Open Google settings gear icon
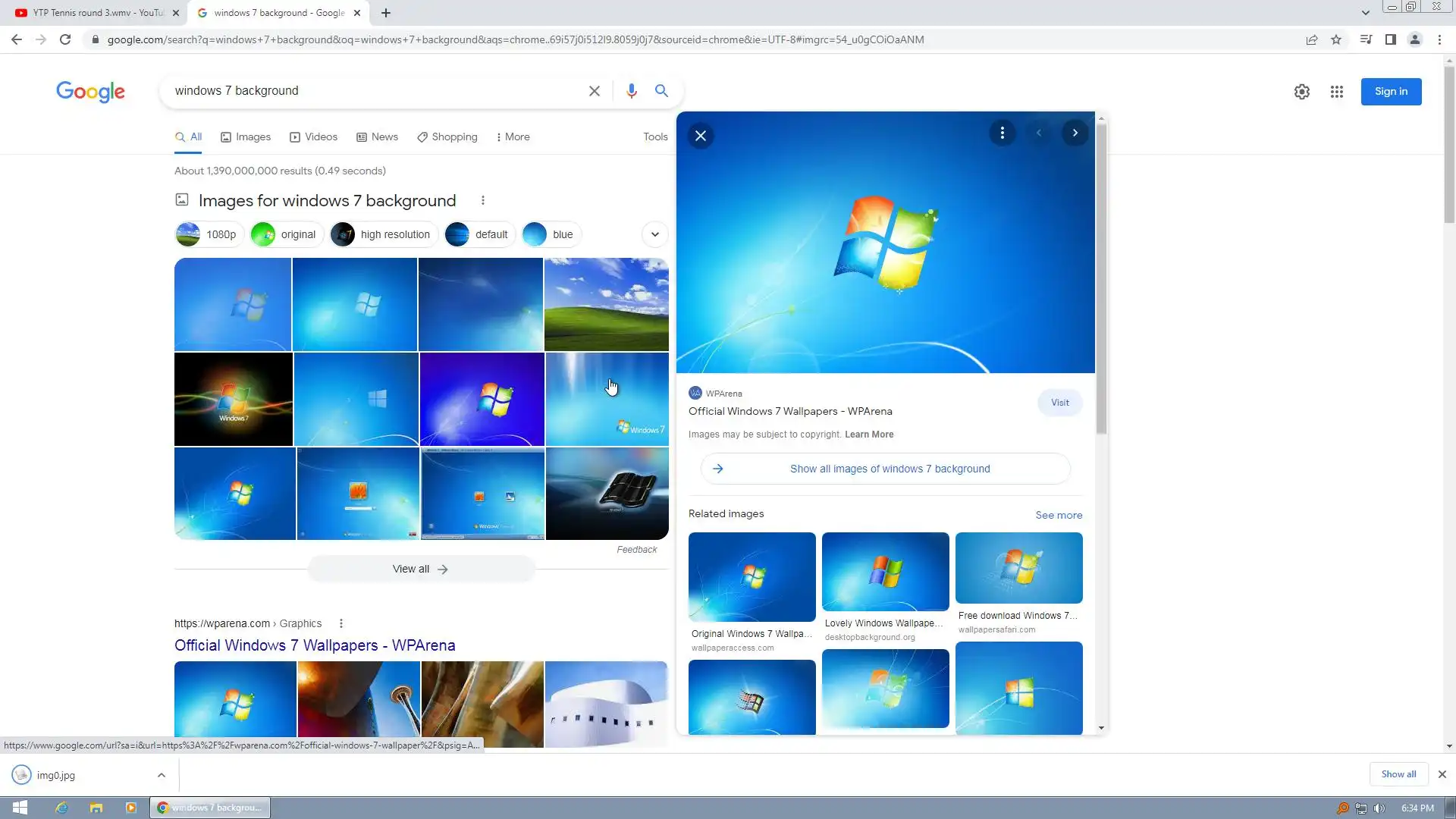The image size is (1456, 819). pyautogui.click(x=1301, y=92)
